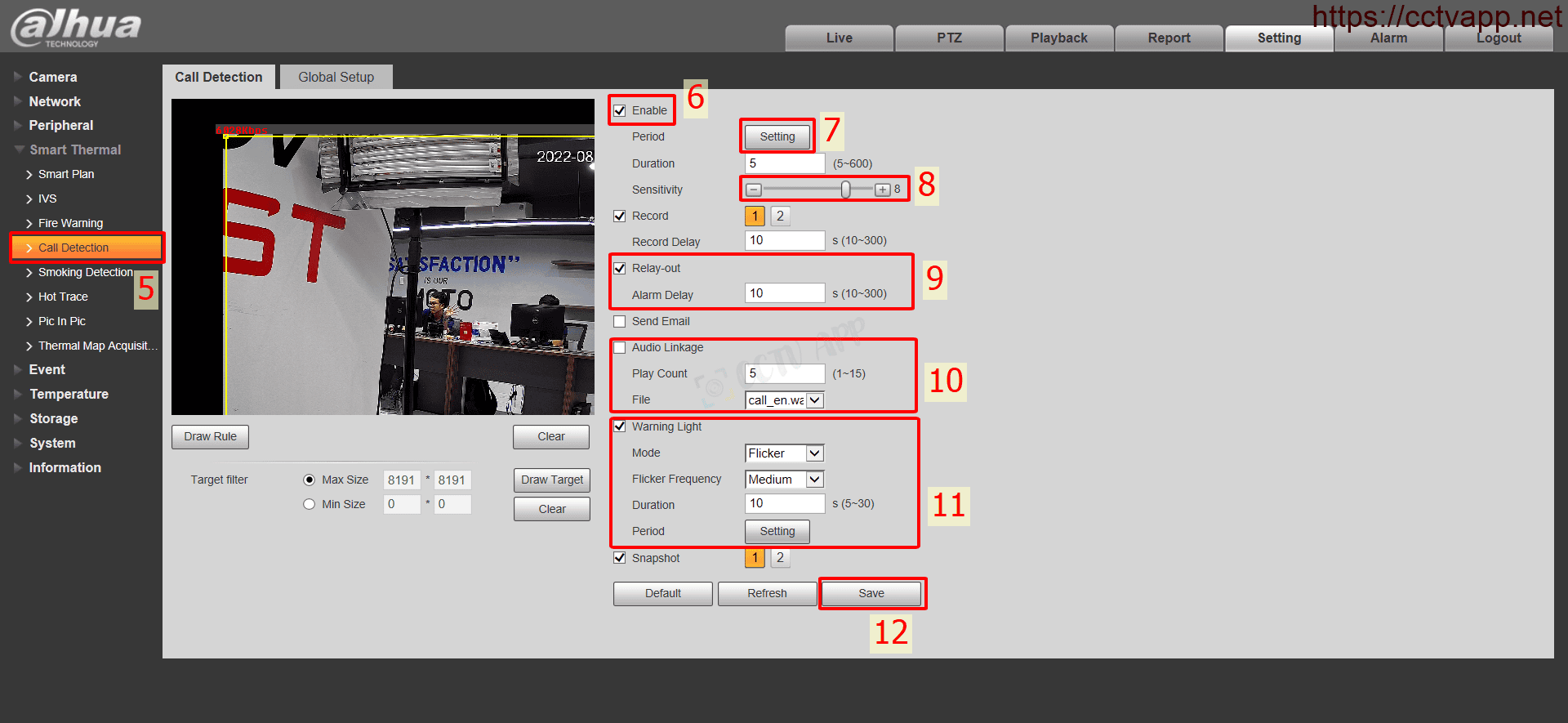Viewport: 1568px width, 723px height.
Task: Select the Min Size radio button
Action: pos(309,504)
